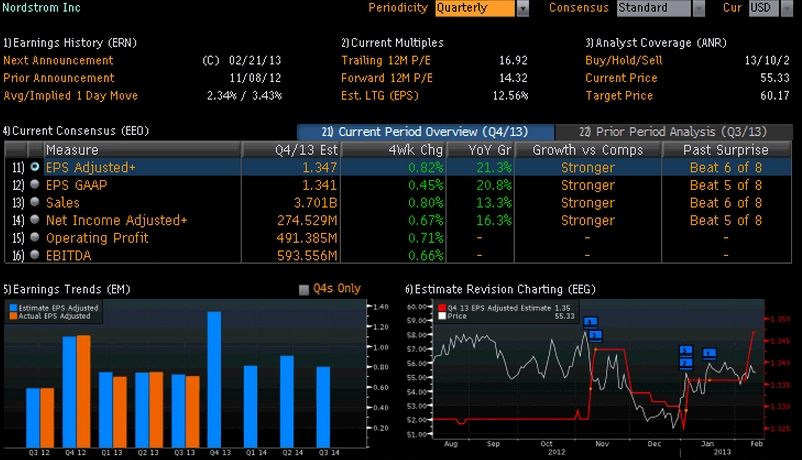Click the EBITDA measure label
The image size is (802, 460).
tap(69, 255)
